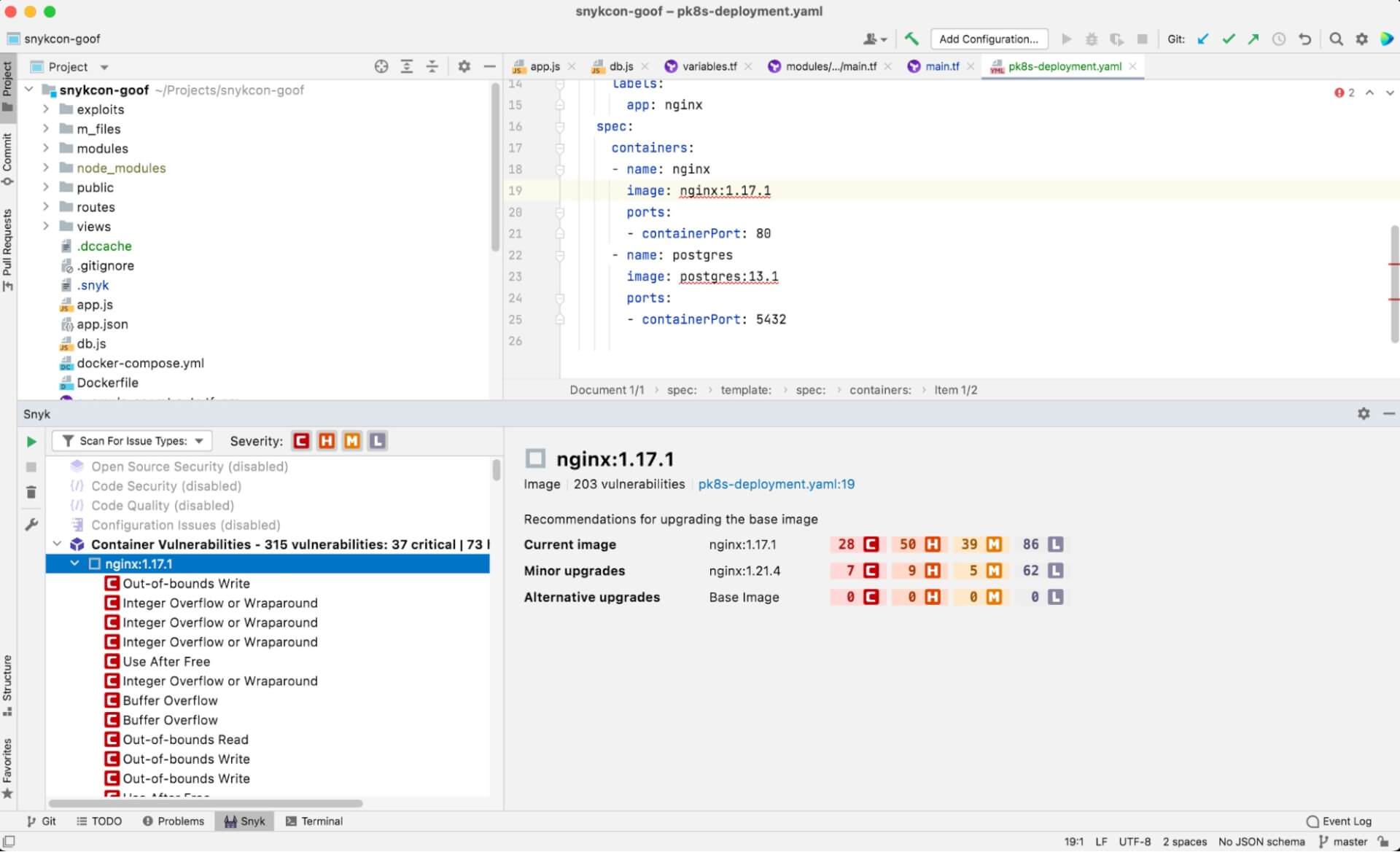Screen dimensions: 1400x852
Task: Collapse the nginx:1.17.1 tree node
Action: tap(74, 565)
